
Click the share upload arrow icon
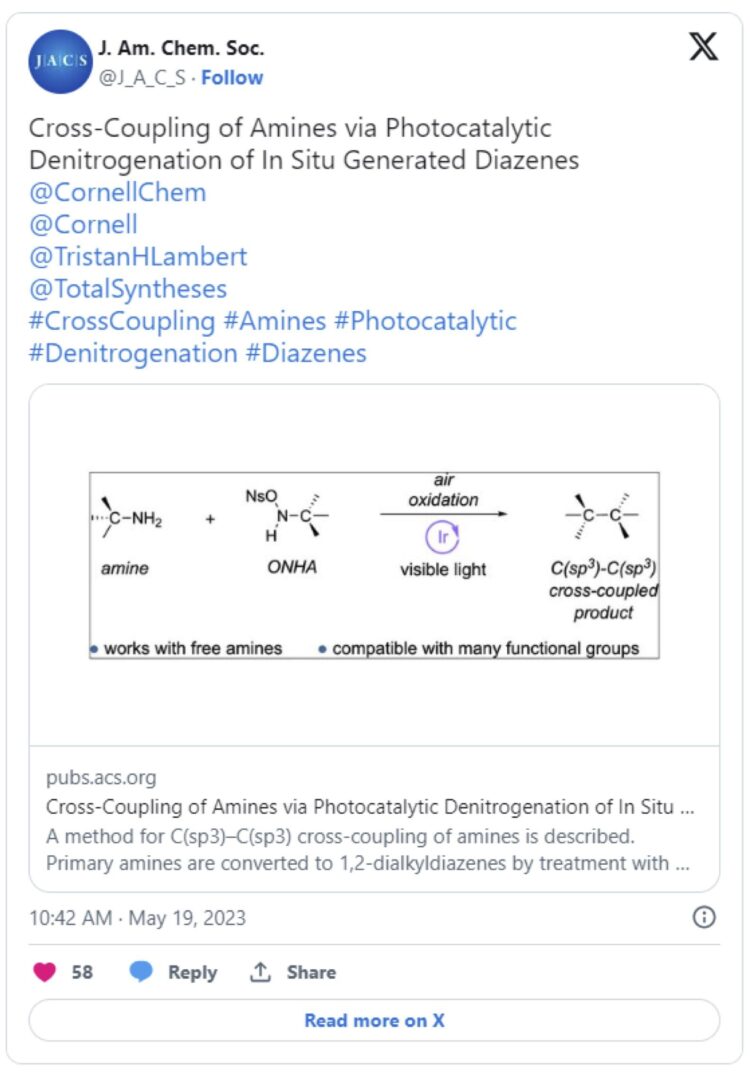pos(260,972)
